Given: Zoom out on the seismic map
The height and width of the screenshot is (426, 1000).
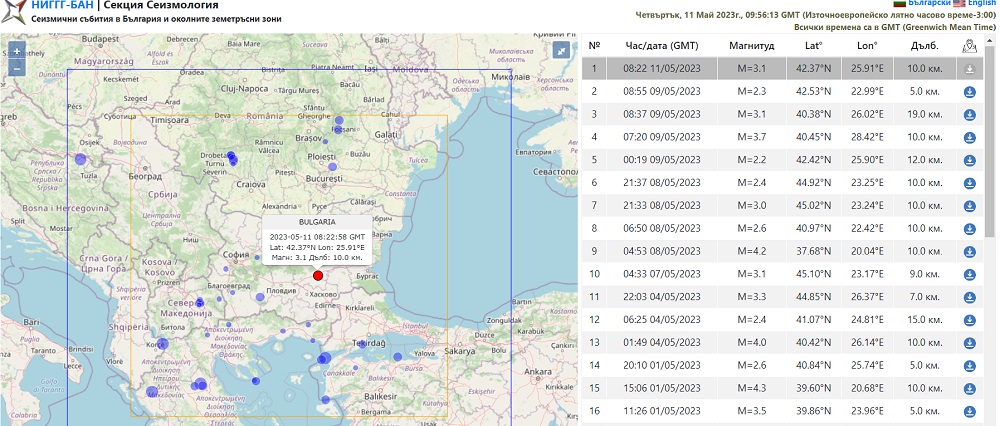Looking at the screenshot, I should click(x=17, y=68).
